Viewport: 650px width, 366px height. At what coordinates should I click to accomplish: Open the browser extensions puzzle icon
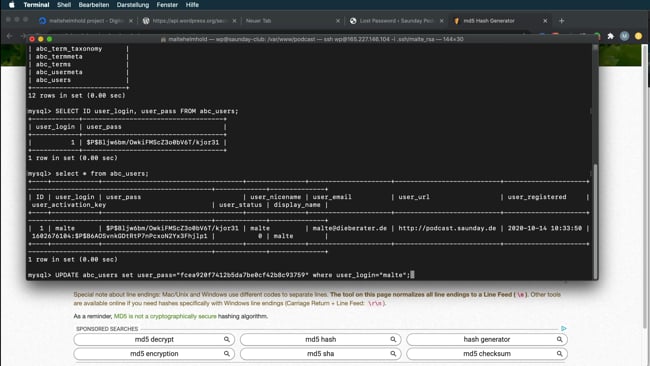(x=611, y=36)
